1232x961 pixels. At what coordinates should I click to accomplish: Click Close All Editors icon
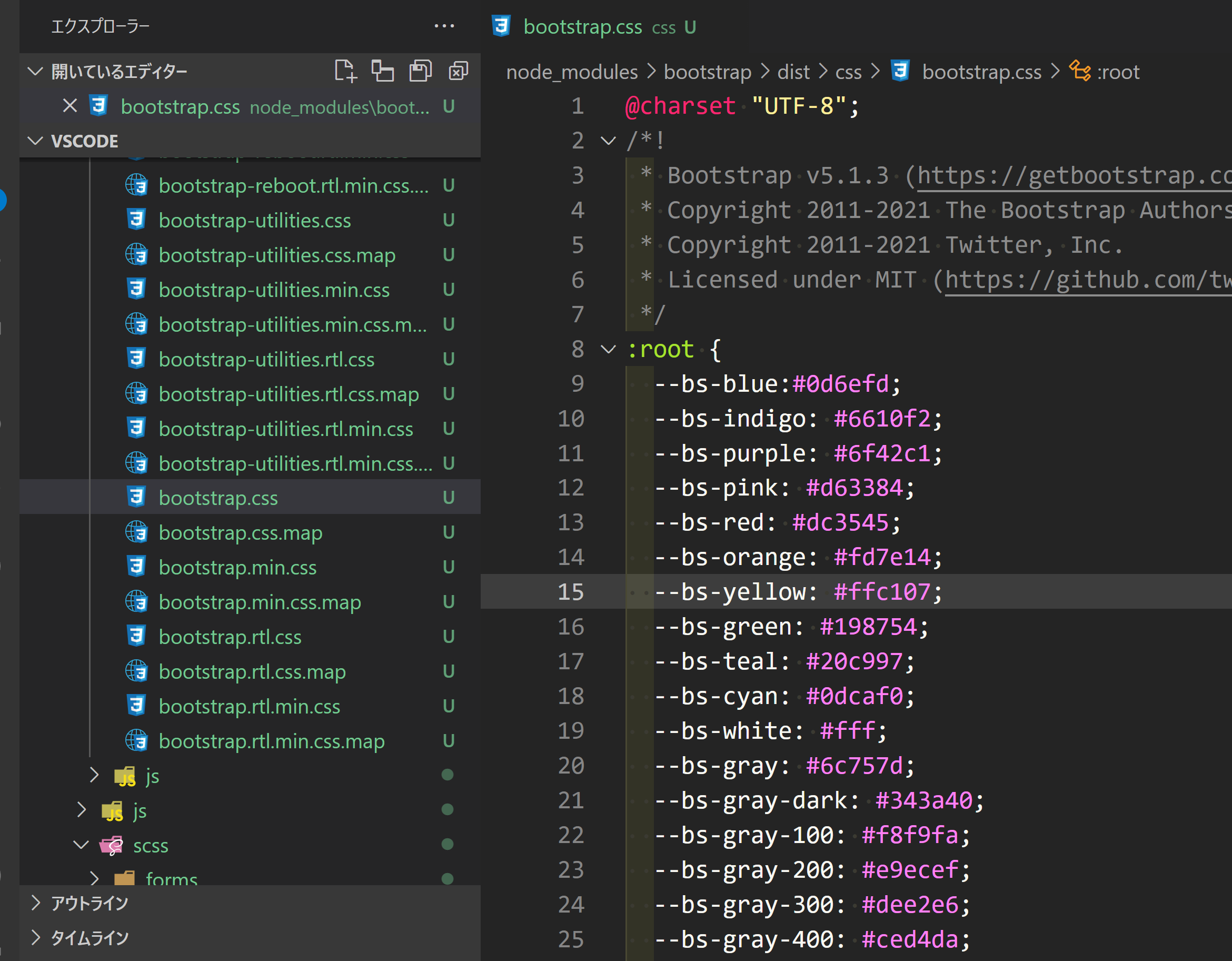pos(458,71)
